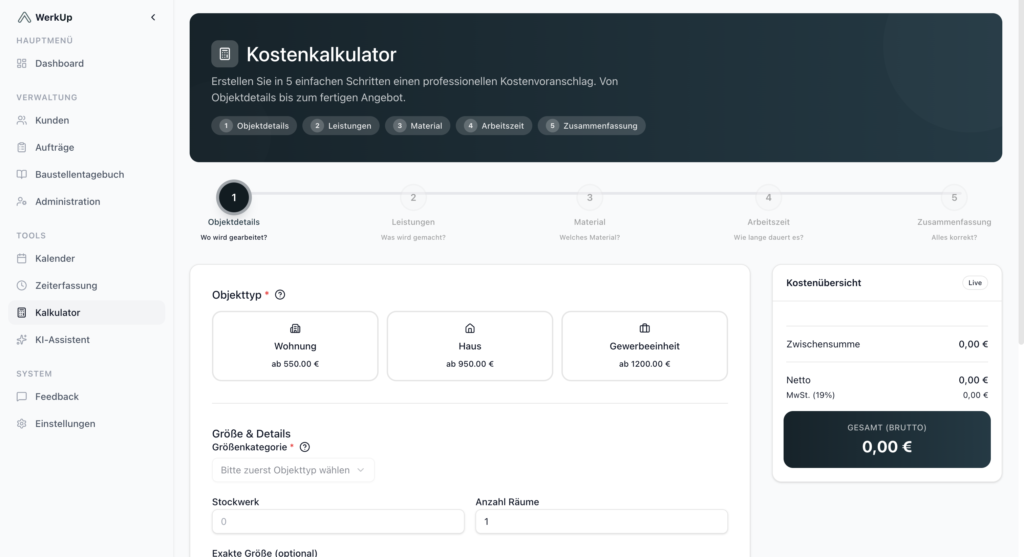Viewport: 1024px width, 557px height.
Task: Select Wohnung as object type
Action: 295,345
